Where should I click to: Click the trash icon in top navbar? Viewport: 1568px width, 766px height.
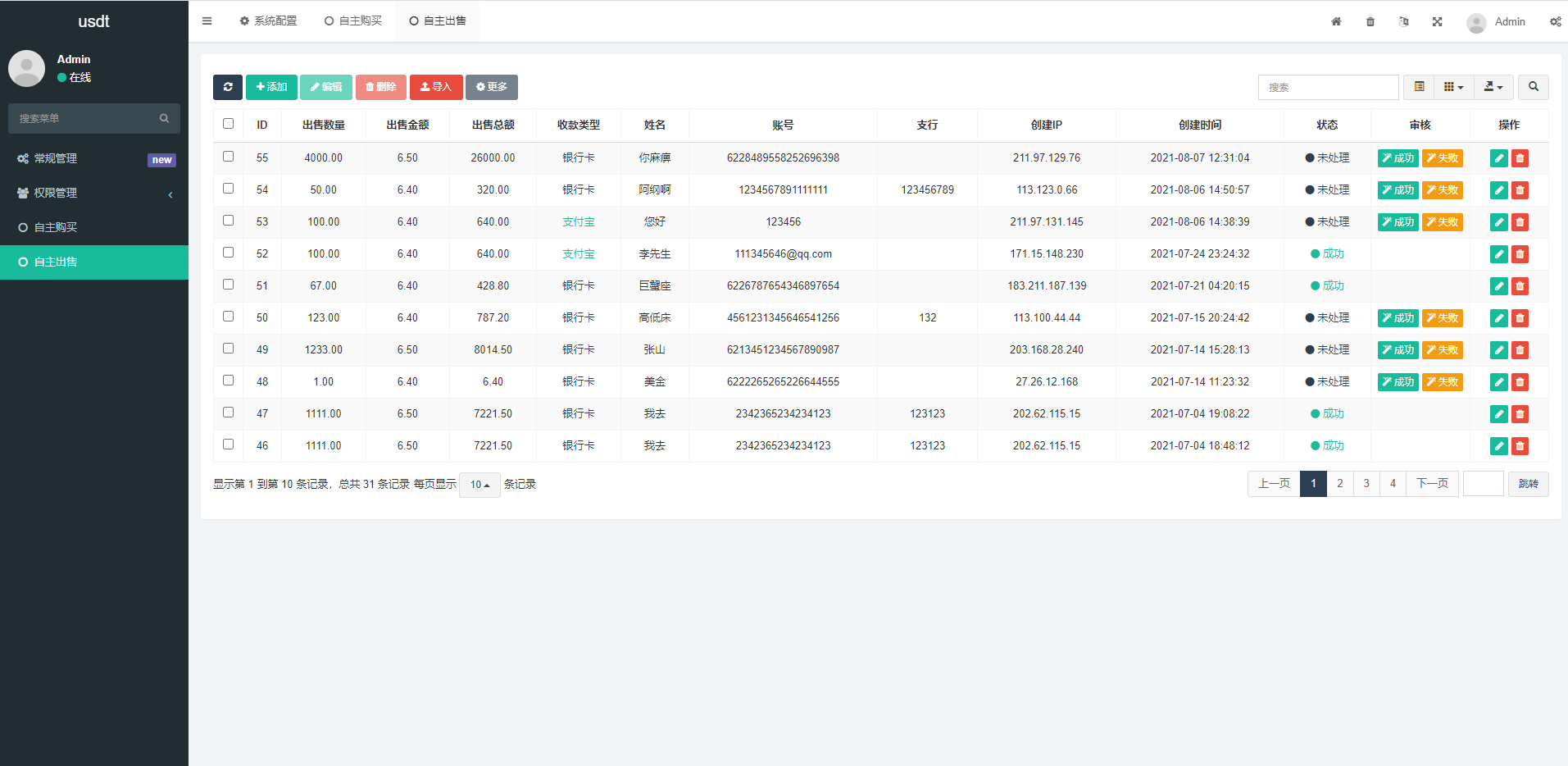pos(1370,22)
